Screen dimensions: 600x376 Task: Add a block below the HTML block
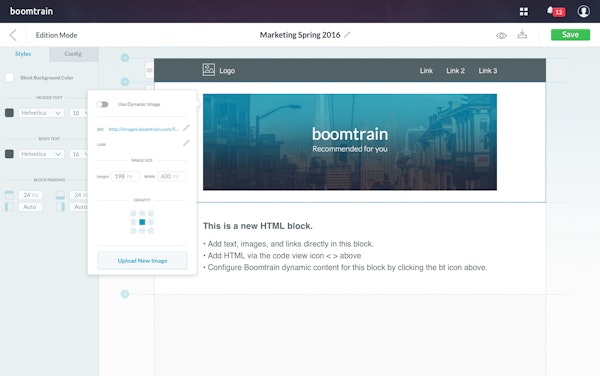tap(125, 294)
